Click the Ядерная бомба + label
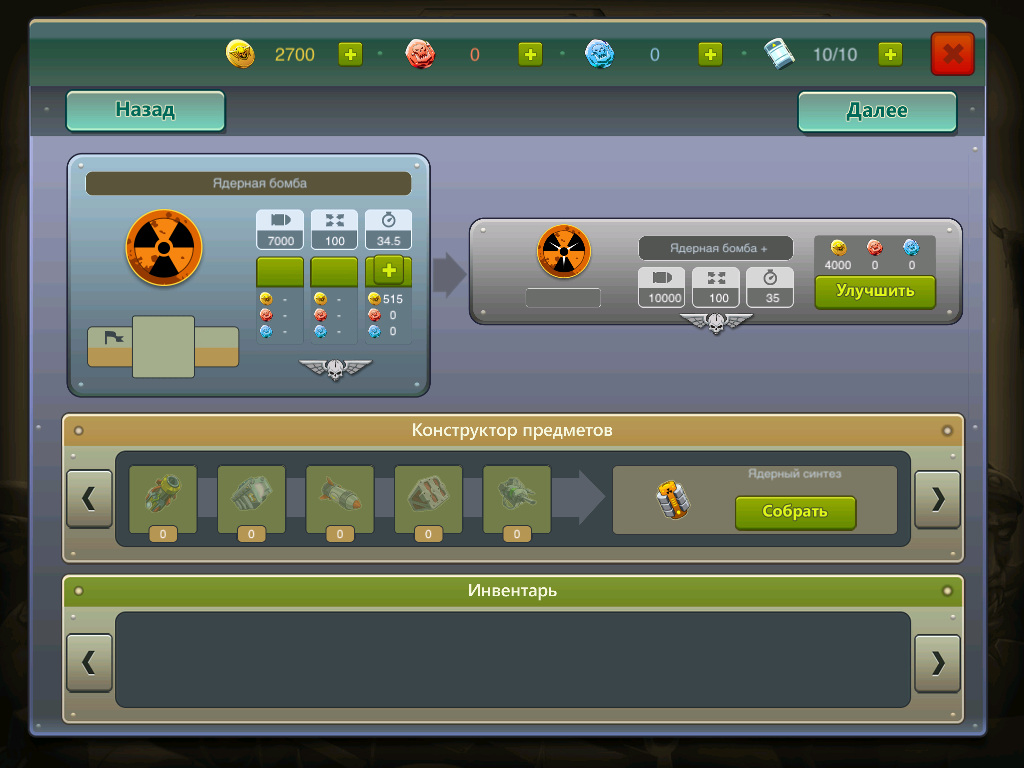The height and width of the screenshot is (768, 1024). (718, 248)
